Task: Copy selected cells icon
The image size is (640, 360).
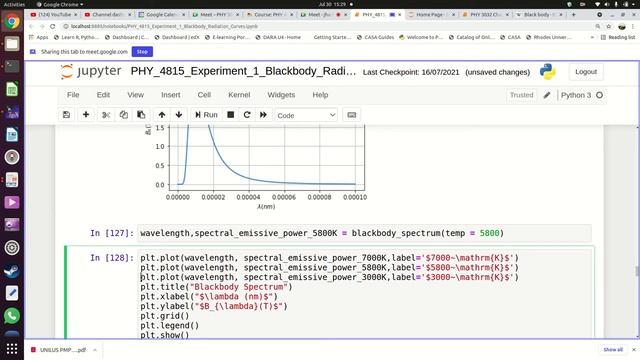Action: coord(123,115)
